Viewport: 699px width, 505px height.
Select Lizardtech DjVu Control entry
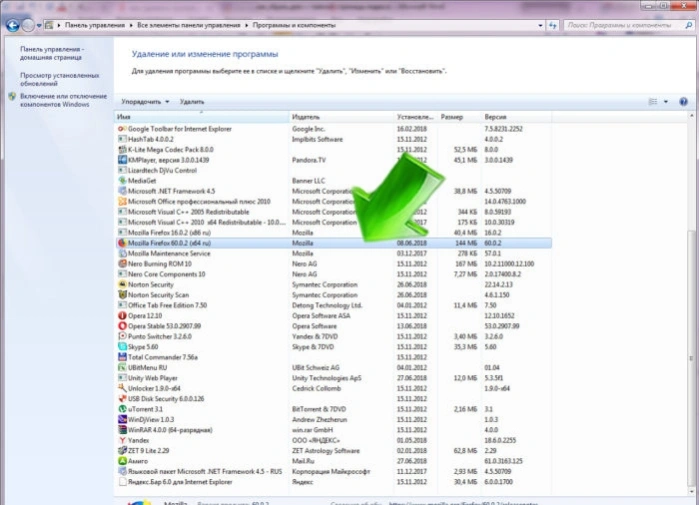point(333,170)
